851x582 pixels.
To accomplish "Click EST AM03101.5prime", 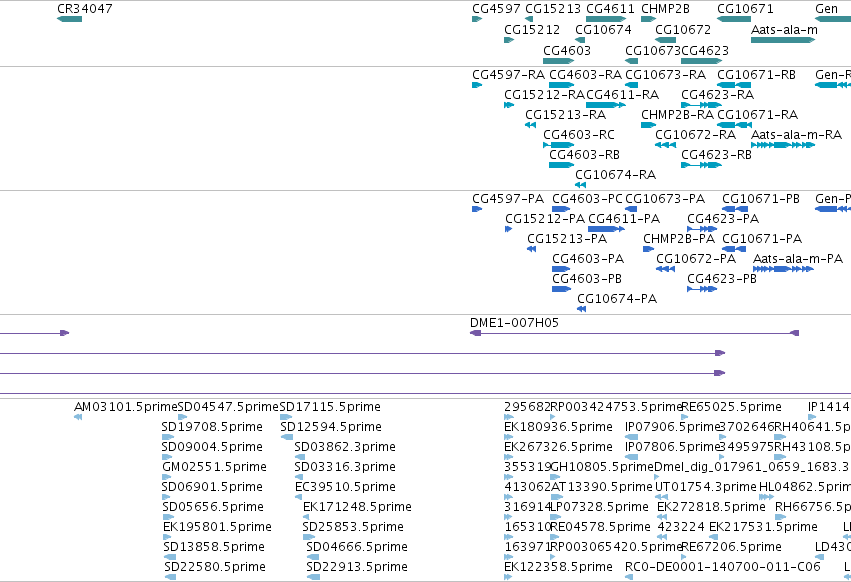I will point(78,417).
